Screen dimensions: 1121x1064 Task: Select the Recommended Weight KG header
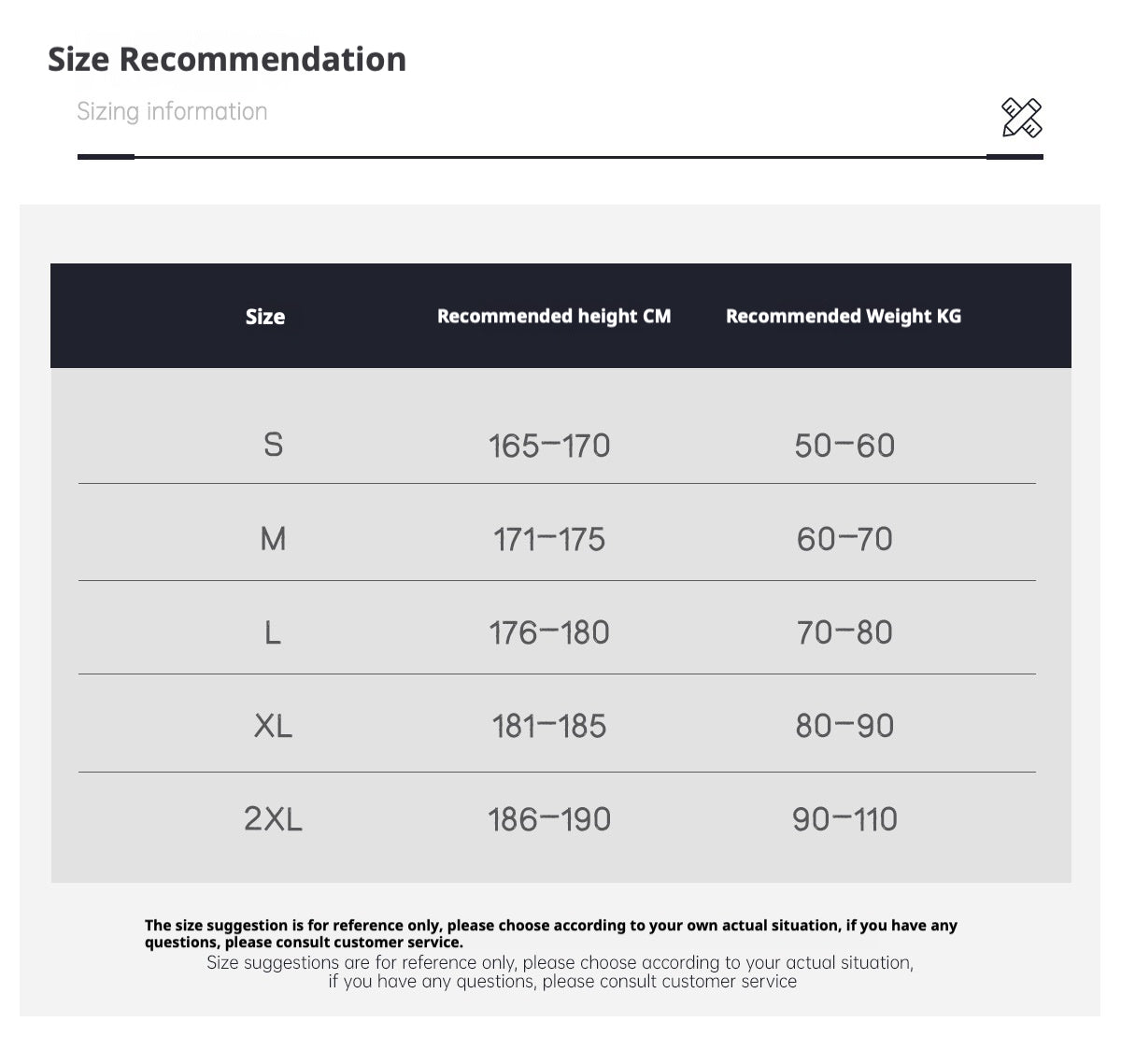click(x=844, y=317)
